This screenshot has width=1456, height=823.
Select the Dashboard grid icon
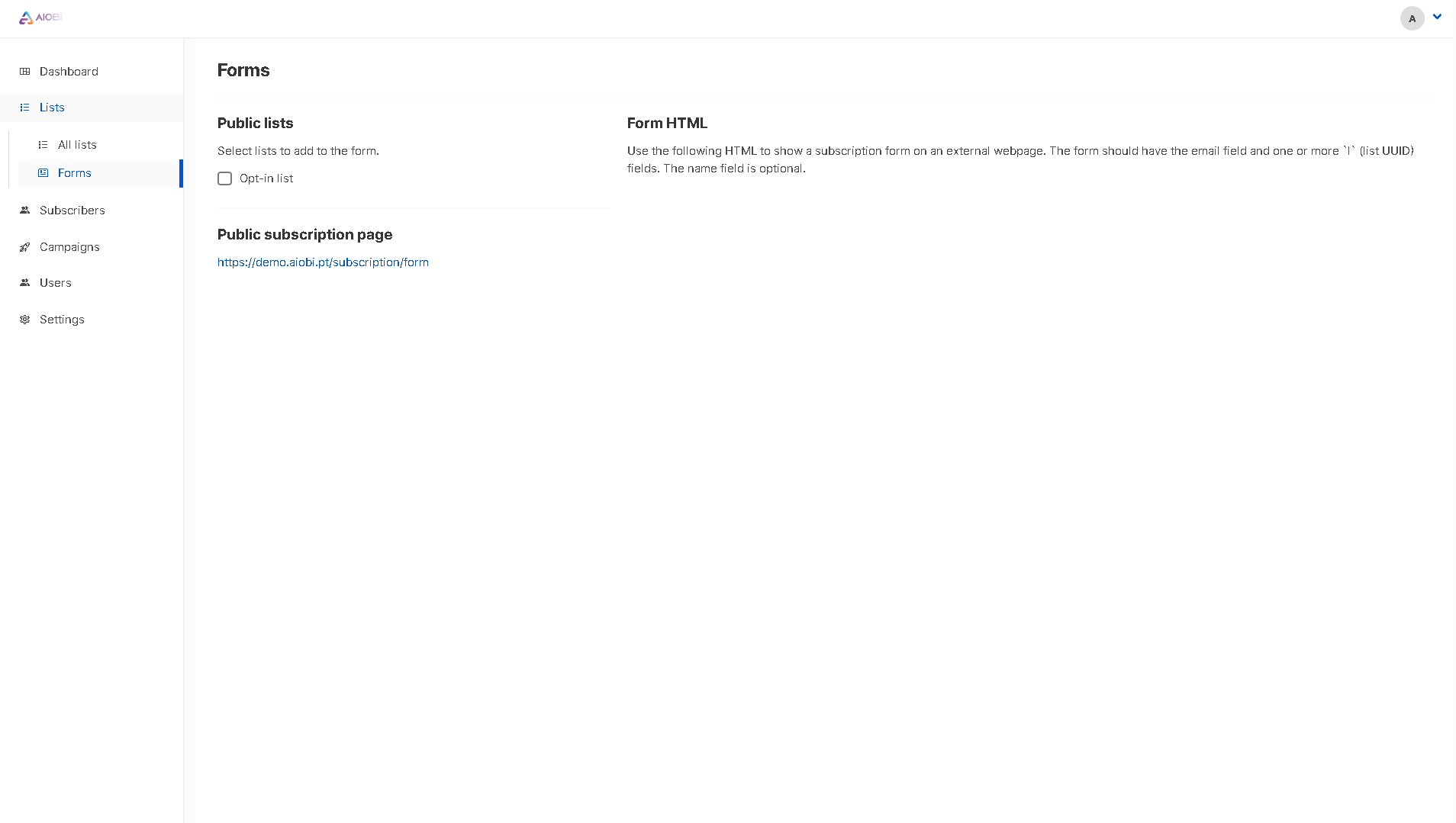click(x=24, y=71)
